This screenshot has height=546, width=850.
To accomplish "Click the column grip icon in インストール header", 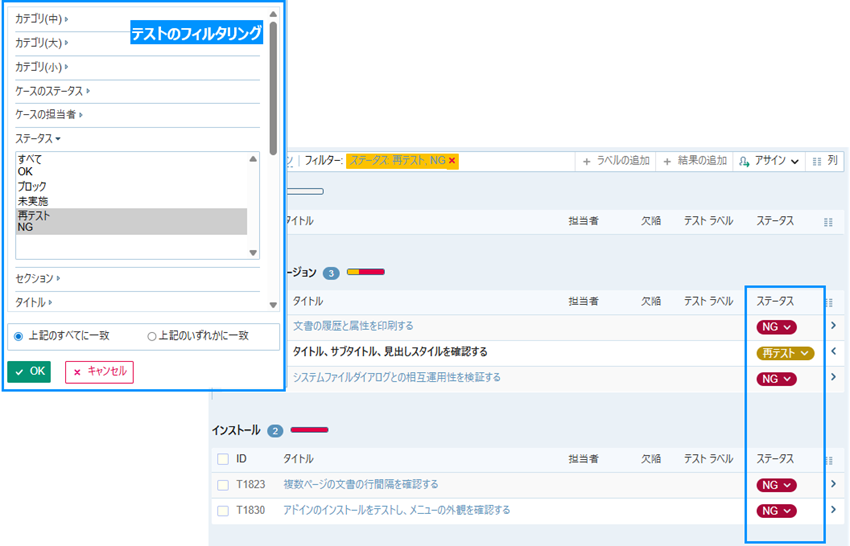I will pyautogui.click(x=828, y=460).
